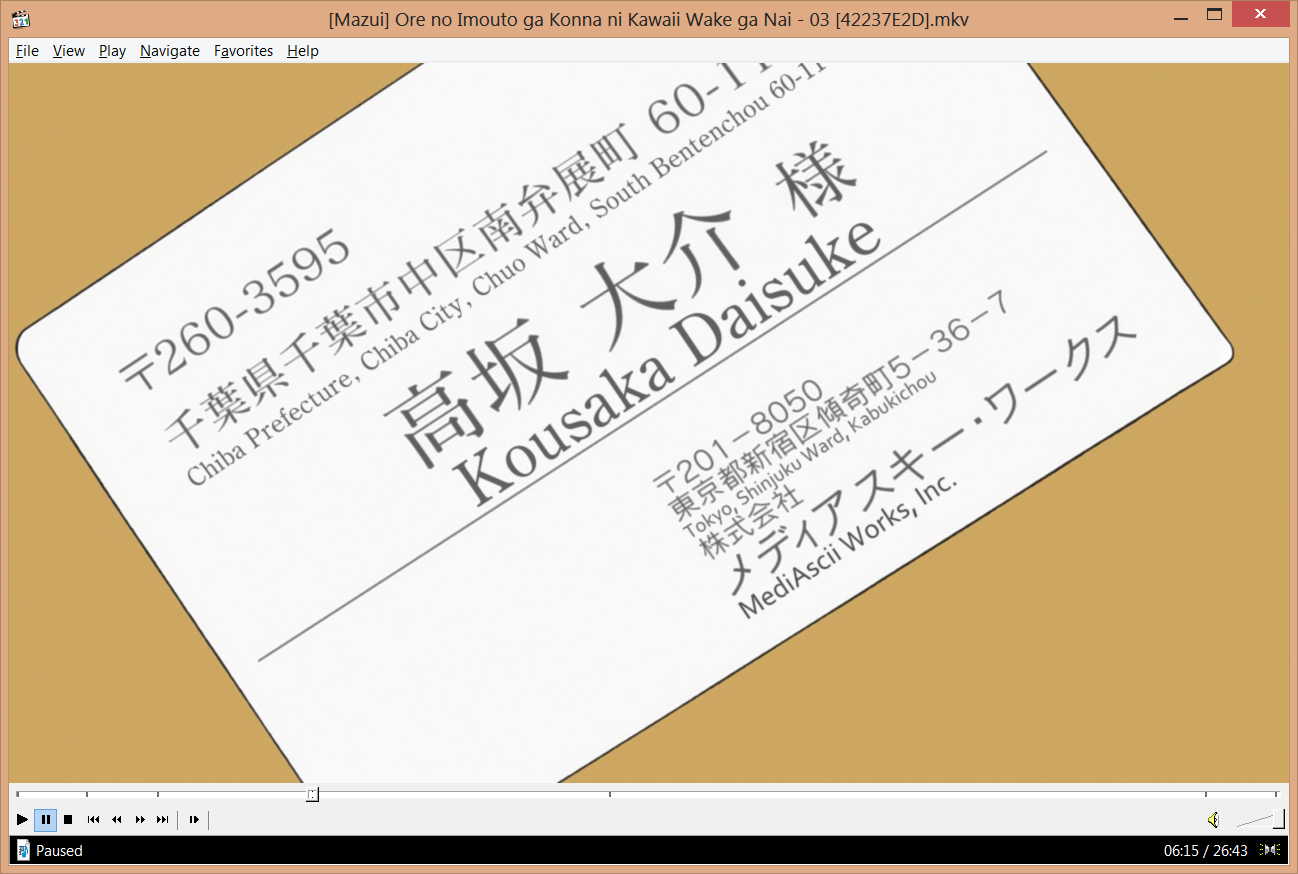This screenshot has height=874, width=1298.
Task: Click the seek bar position thumb
Action: click(312, 794)
